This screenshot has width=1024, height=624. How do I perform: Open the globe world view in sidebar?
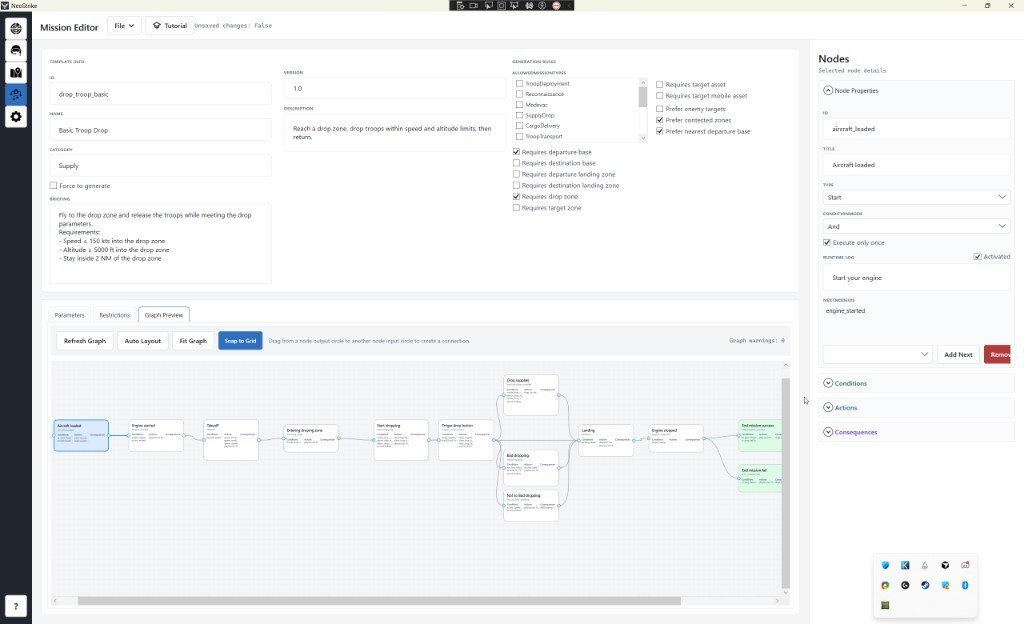click(16, 28)
